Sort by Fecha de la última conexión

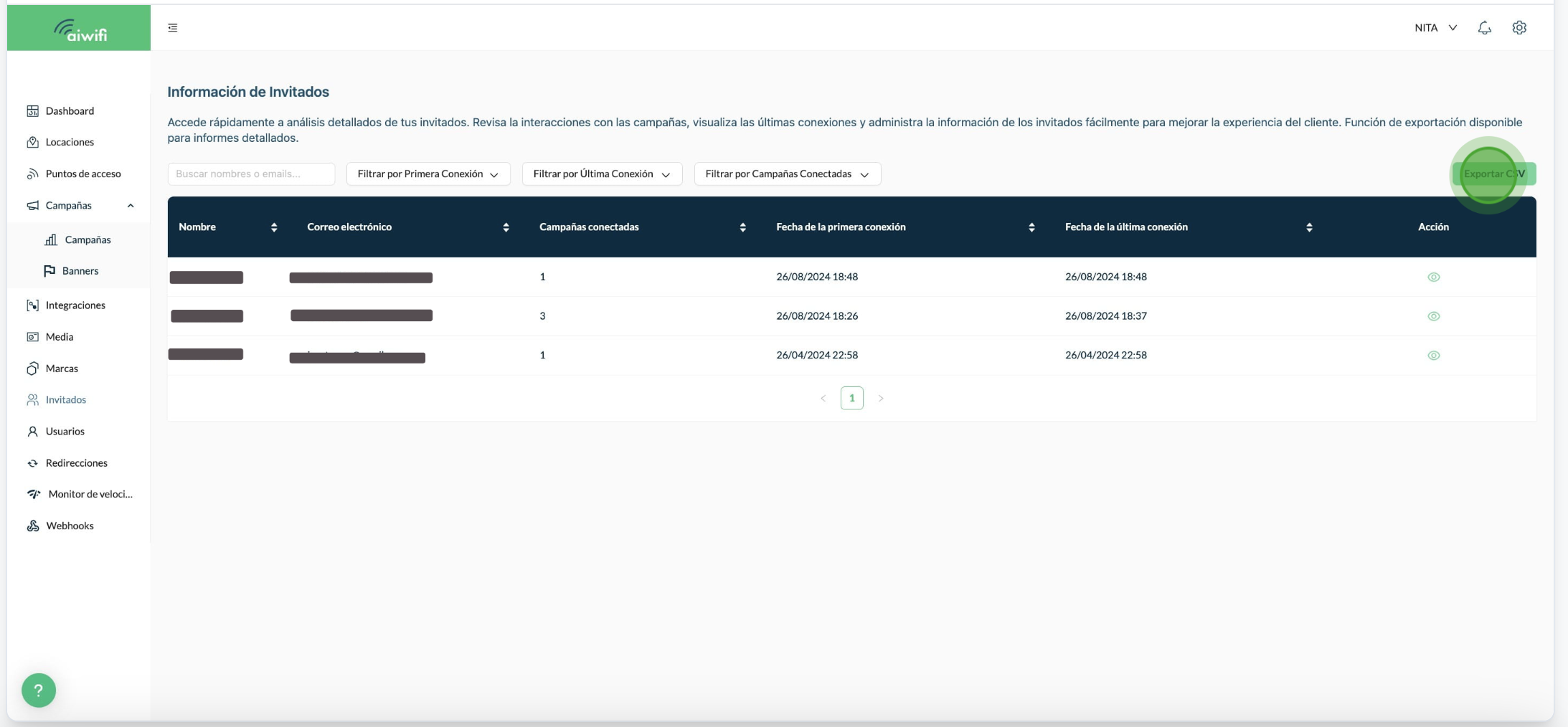click(1310, 227)
